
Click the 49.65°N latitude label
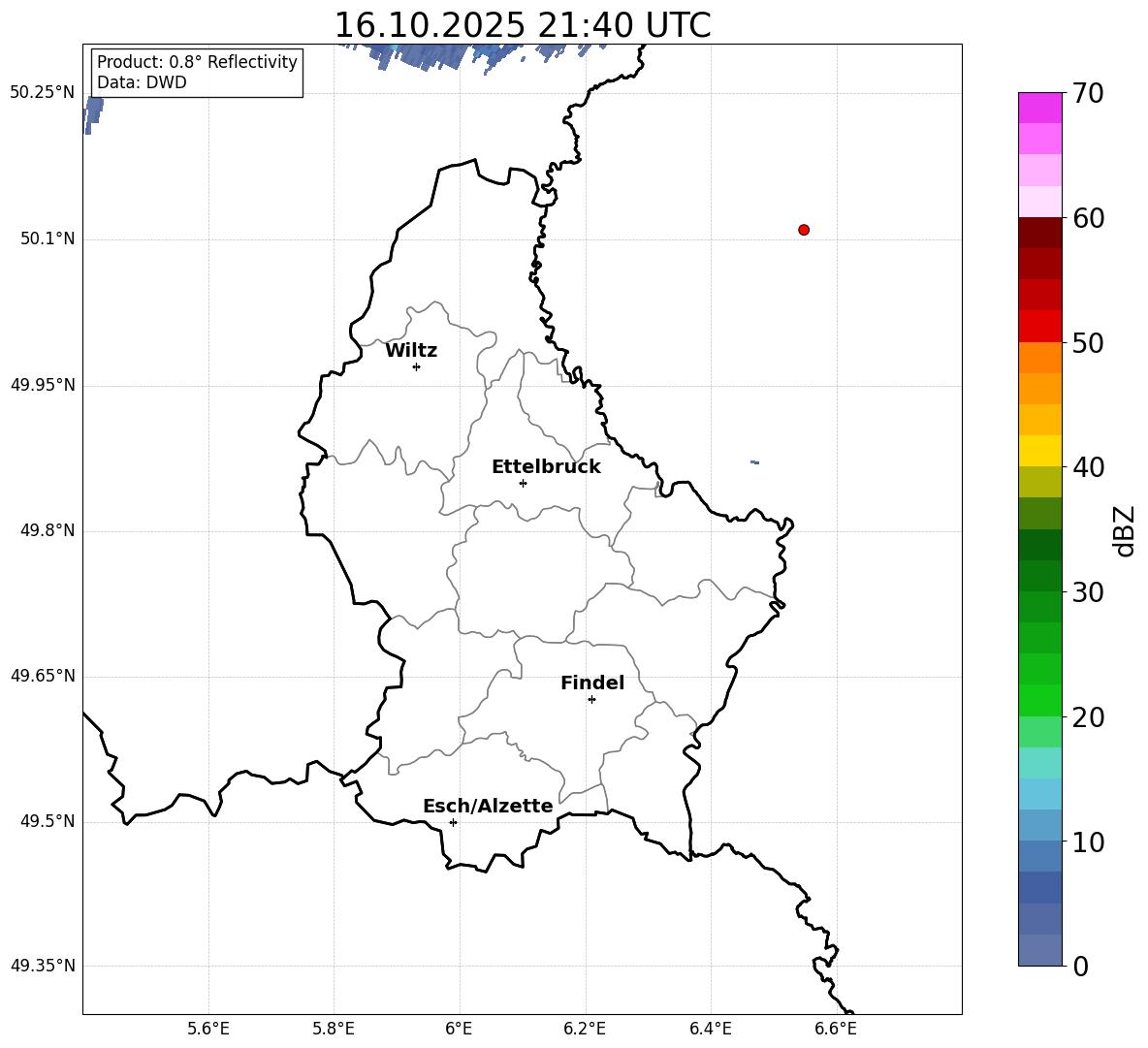(x=43, y=676)
